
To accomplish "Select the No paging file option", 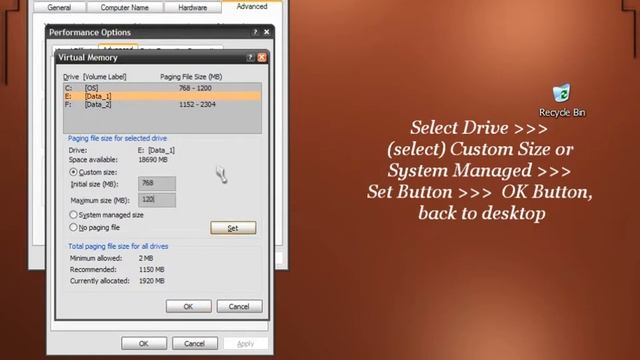I will pos(73,227).
